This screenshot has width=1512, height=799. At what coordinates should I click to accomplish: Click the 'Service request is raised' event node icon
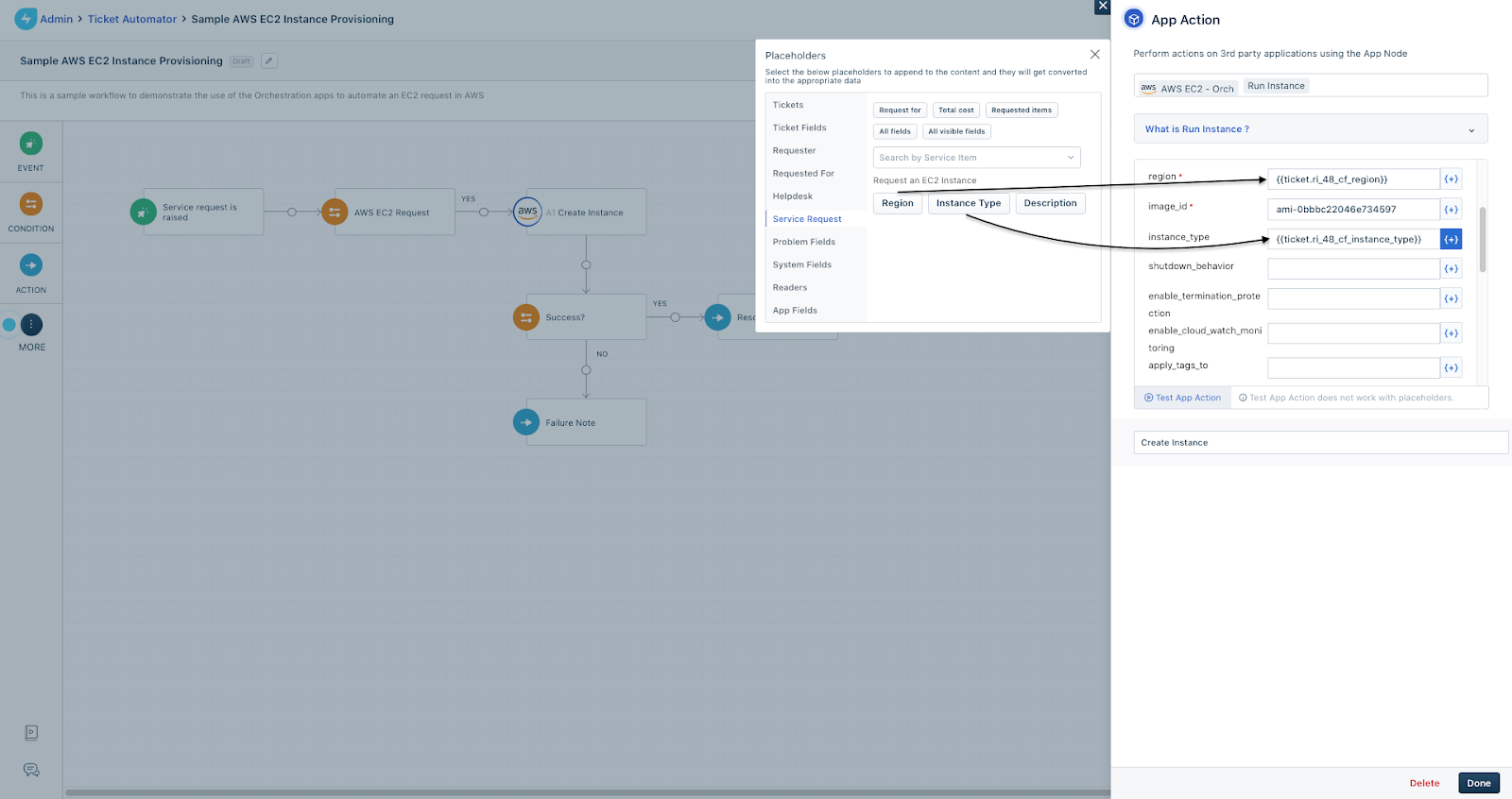click(x=144, y=212)
